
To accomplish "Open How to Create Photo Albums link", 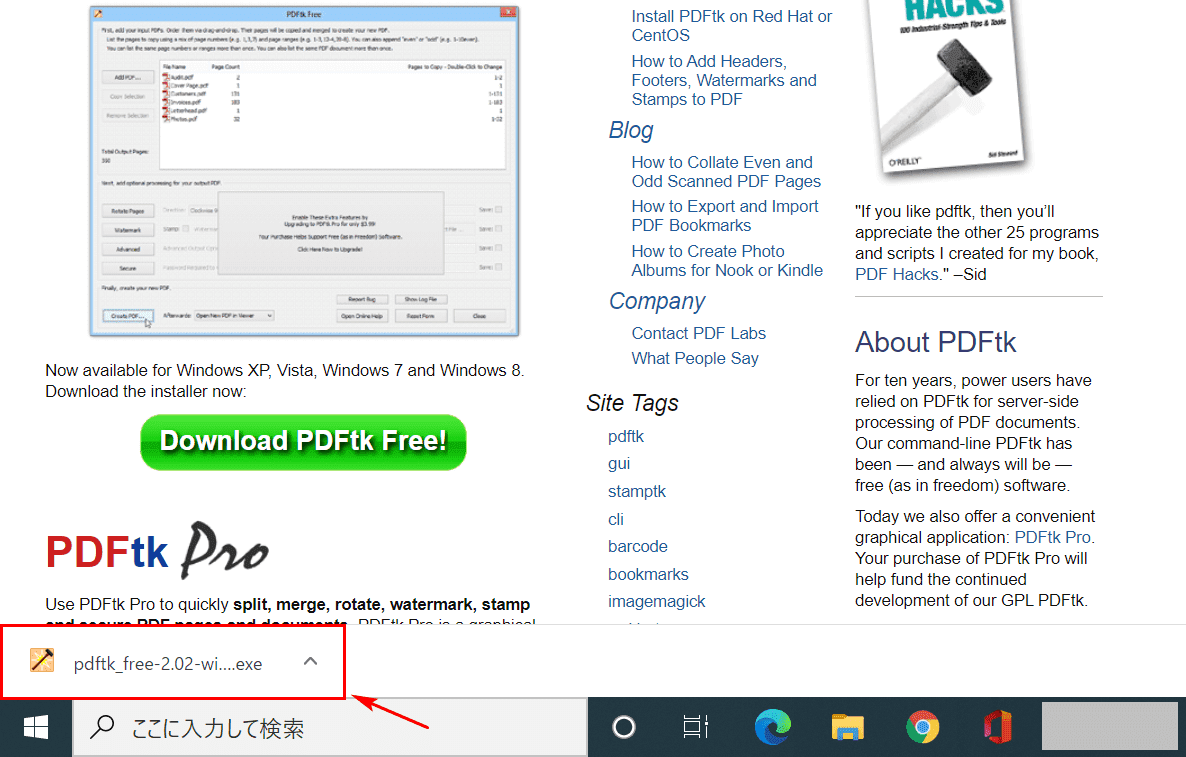I will pos(727,260).
